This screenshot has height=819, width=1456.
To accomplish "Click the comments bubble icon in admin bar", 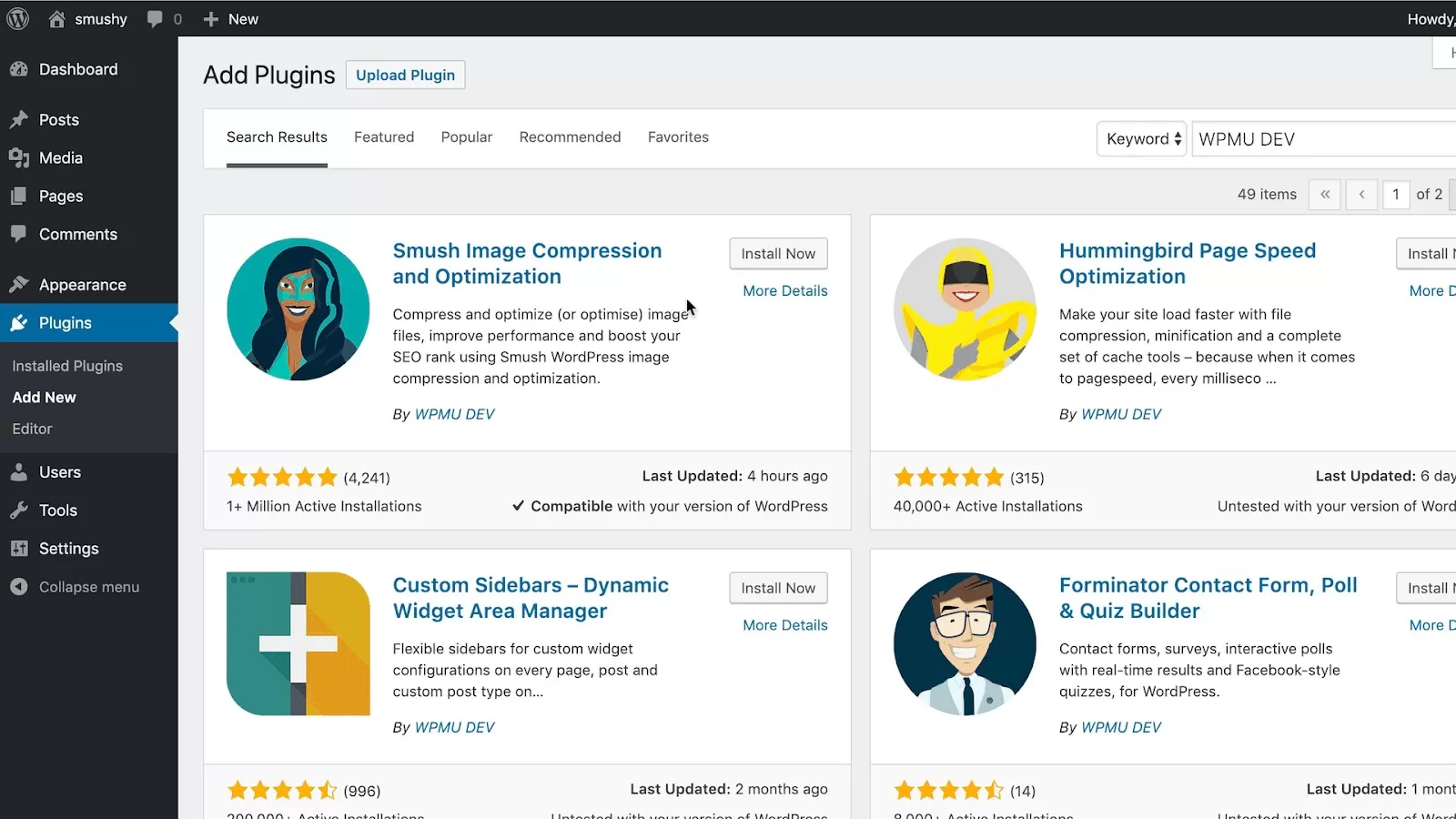I will click(x=155, y=19).
